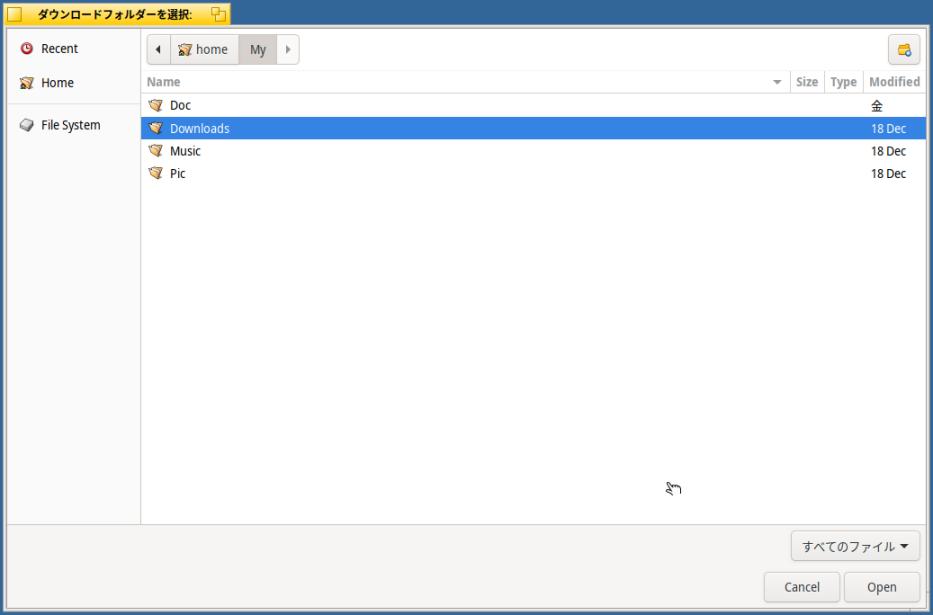This screenshot has height=615, width=933.
Task: Select the Music folder name
Action: [x=185, y=150]
